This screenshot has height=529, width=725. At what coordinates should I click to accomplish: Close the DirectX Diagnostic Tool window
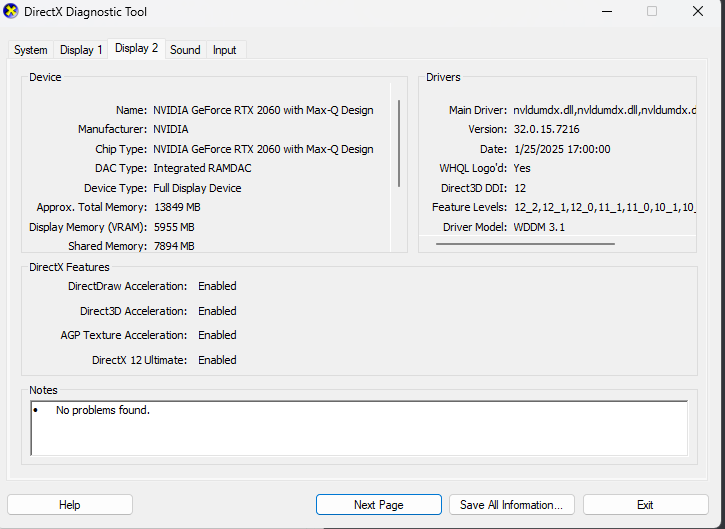tap(698, 12)
